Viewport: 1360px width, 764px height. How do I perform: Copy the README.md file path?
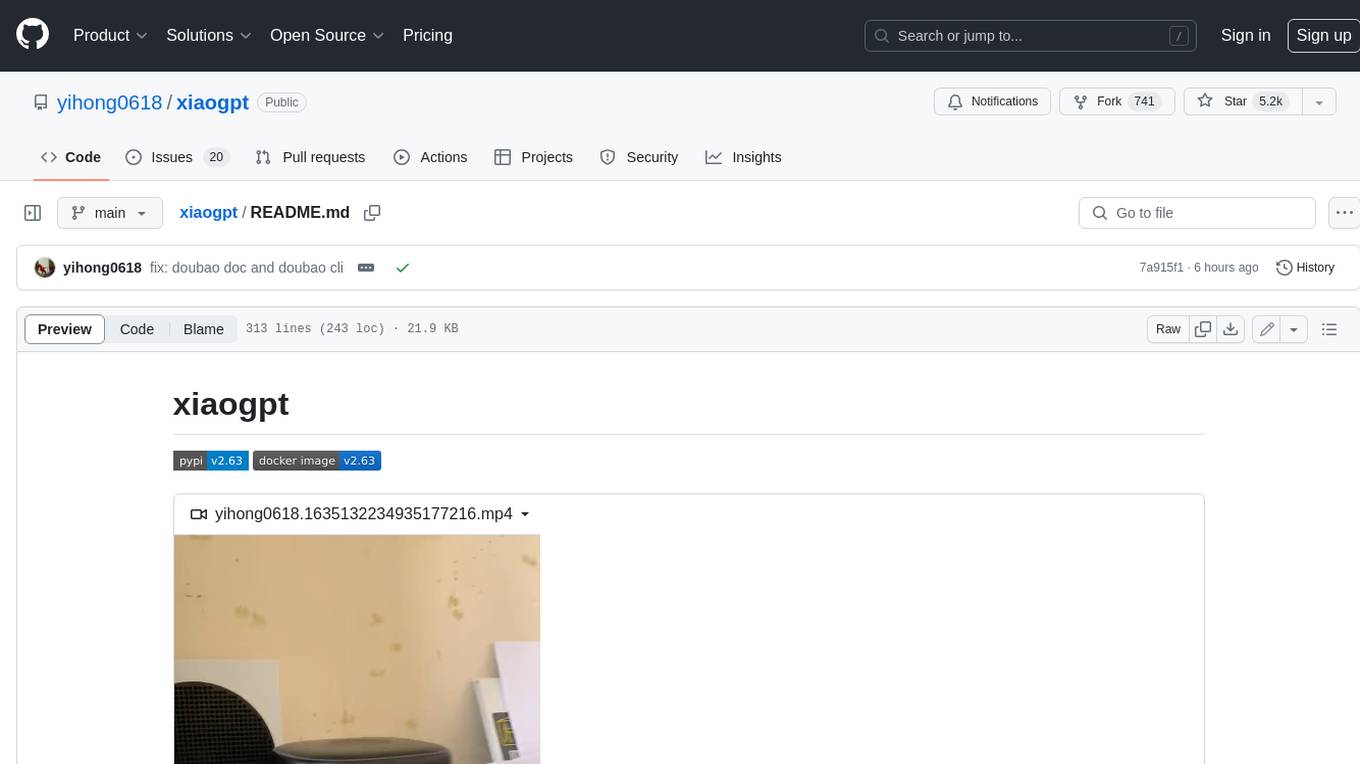click(x=372, y=213)
